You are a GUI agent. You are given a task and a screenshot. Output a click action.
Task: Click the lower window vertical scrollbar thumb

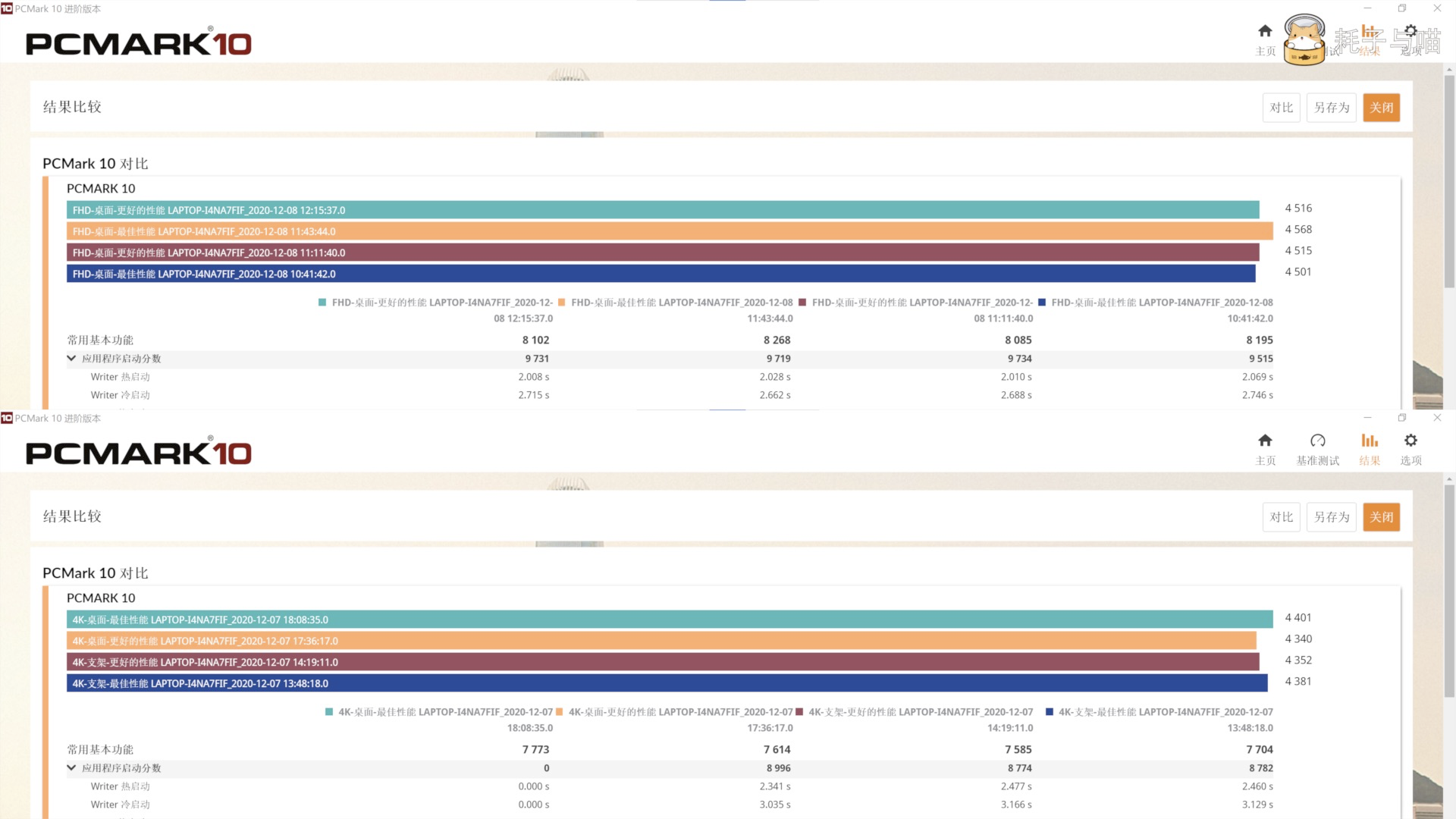point(1449,591)
